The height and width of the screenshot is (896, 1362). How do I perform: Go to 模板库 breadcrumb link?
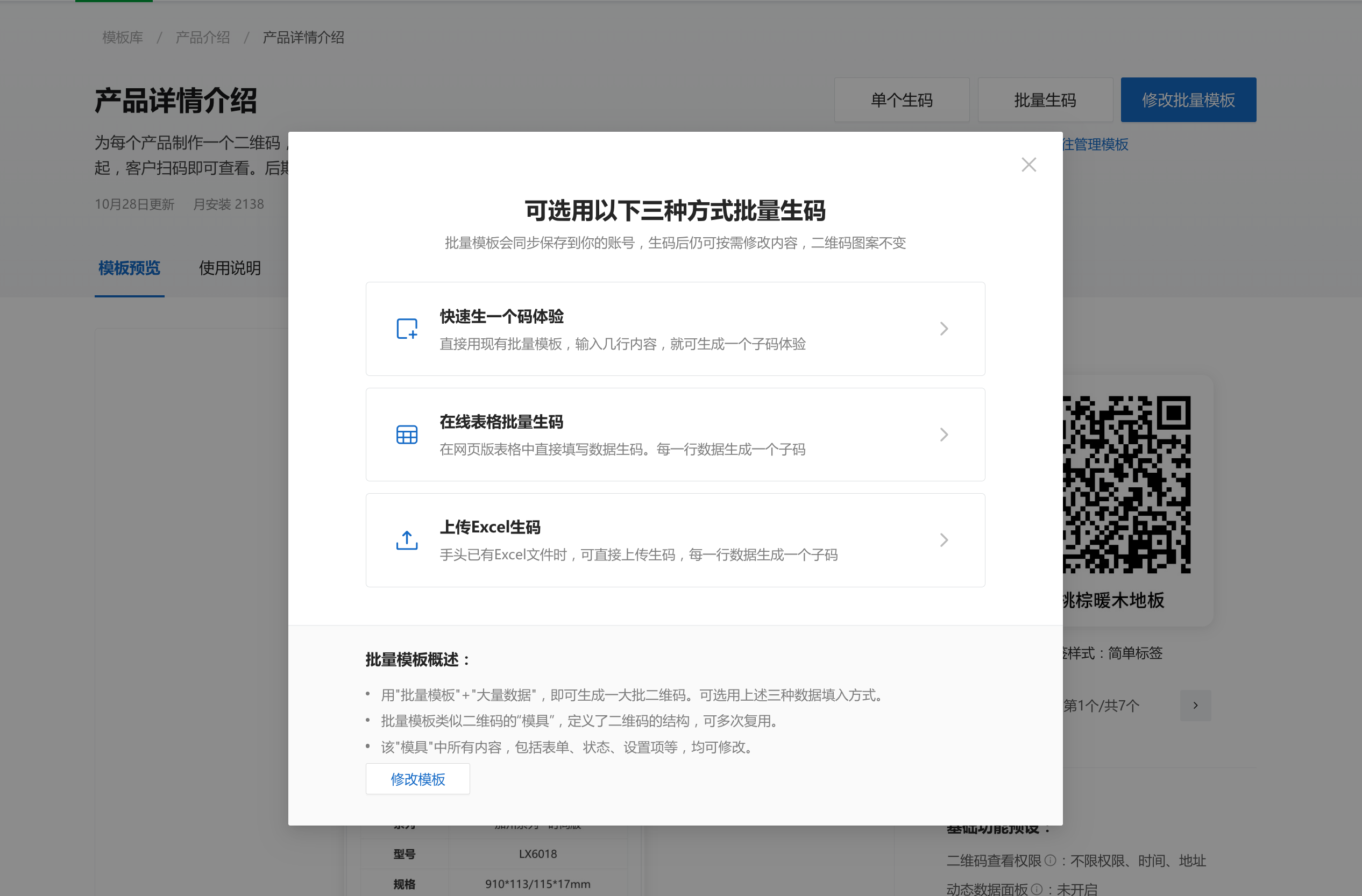[x=123, y=38]
